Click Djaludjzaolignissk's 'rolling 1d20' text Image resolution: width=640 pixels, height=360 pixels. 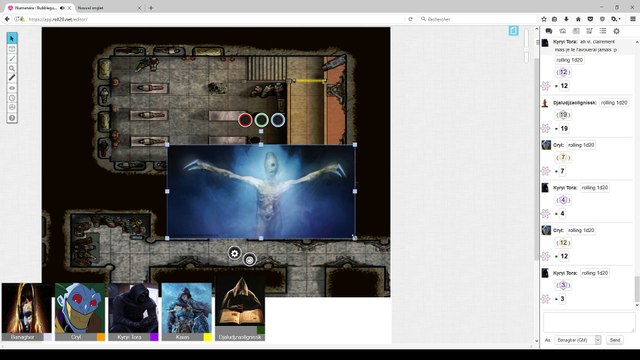point(614,102)
